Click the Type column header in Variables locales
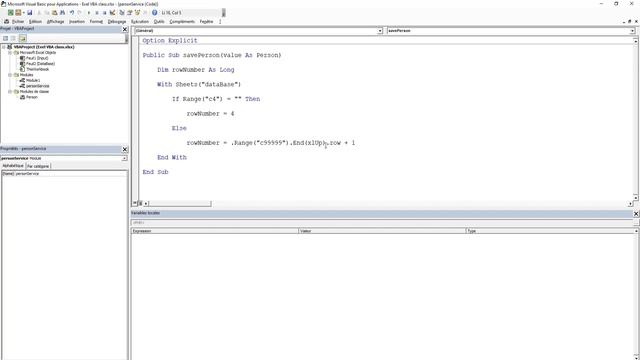Viewport: 640px width, 360px height. pos(550,231)
